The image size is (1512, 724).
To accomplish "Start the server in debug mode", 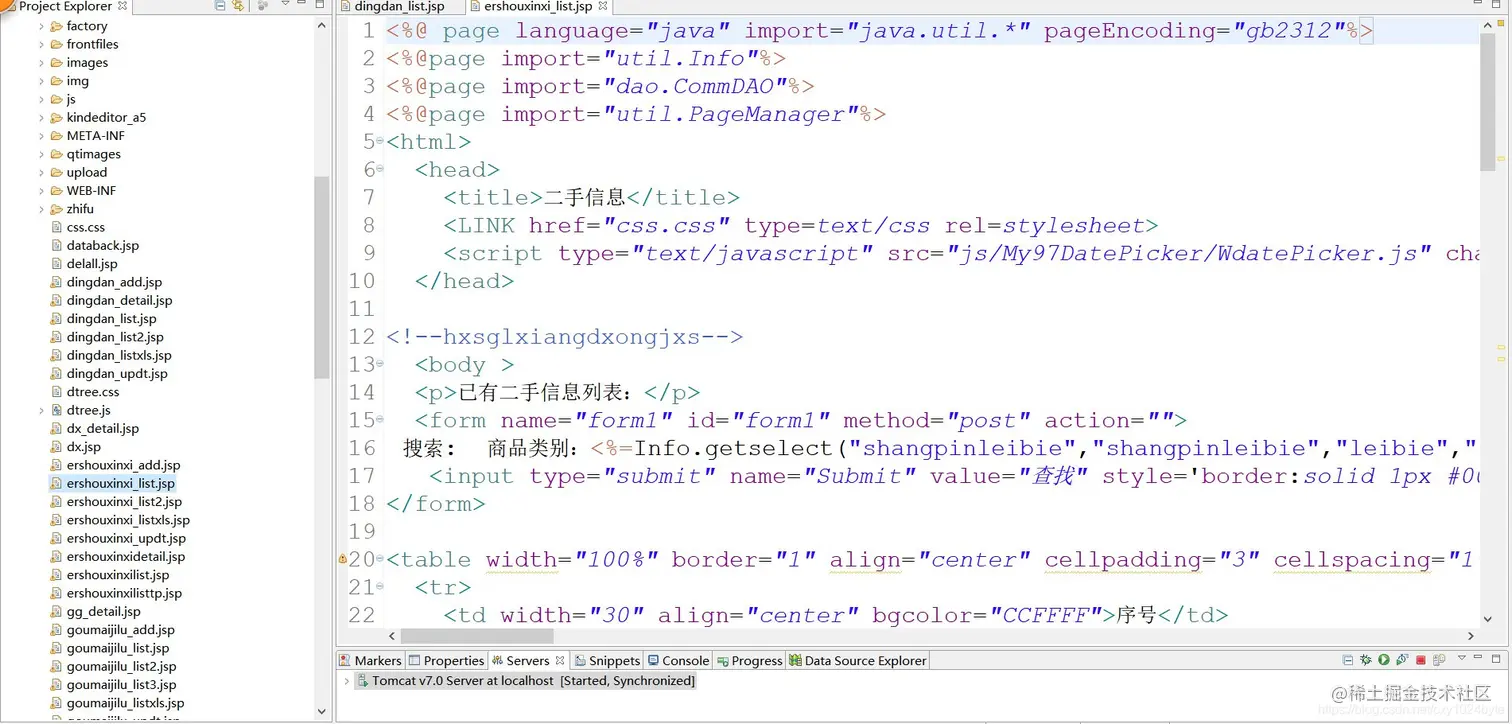I will (1366, 660).
